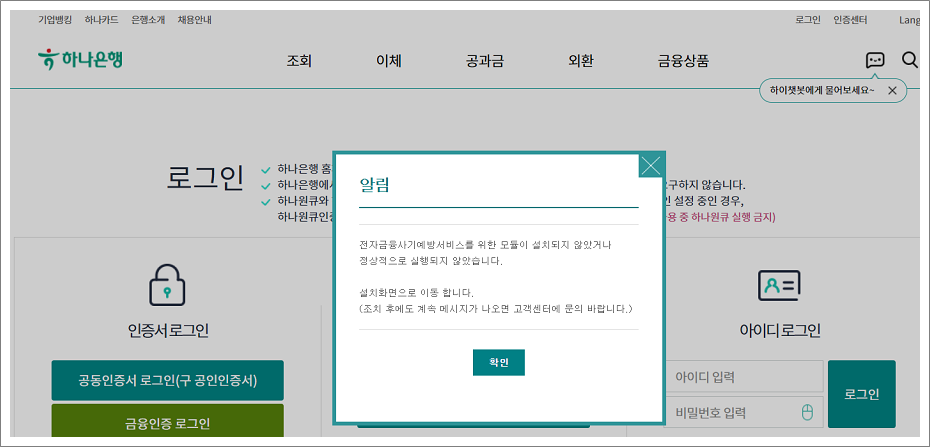Open the 조회 menu
This screenshot has width=930, height=447.
pyautogui.click(x=300, y=60)
